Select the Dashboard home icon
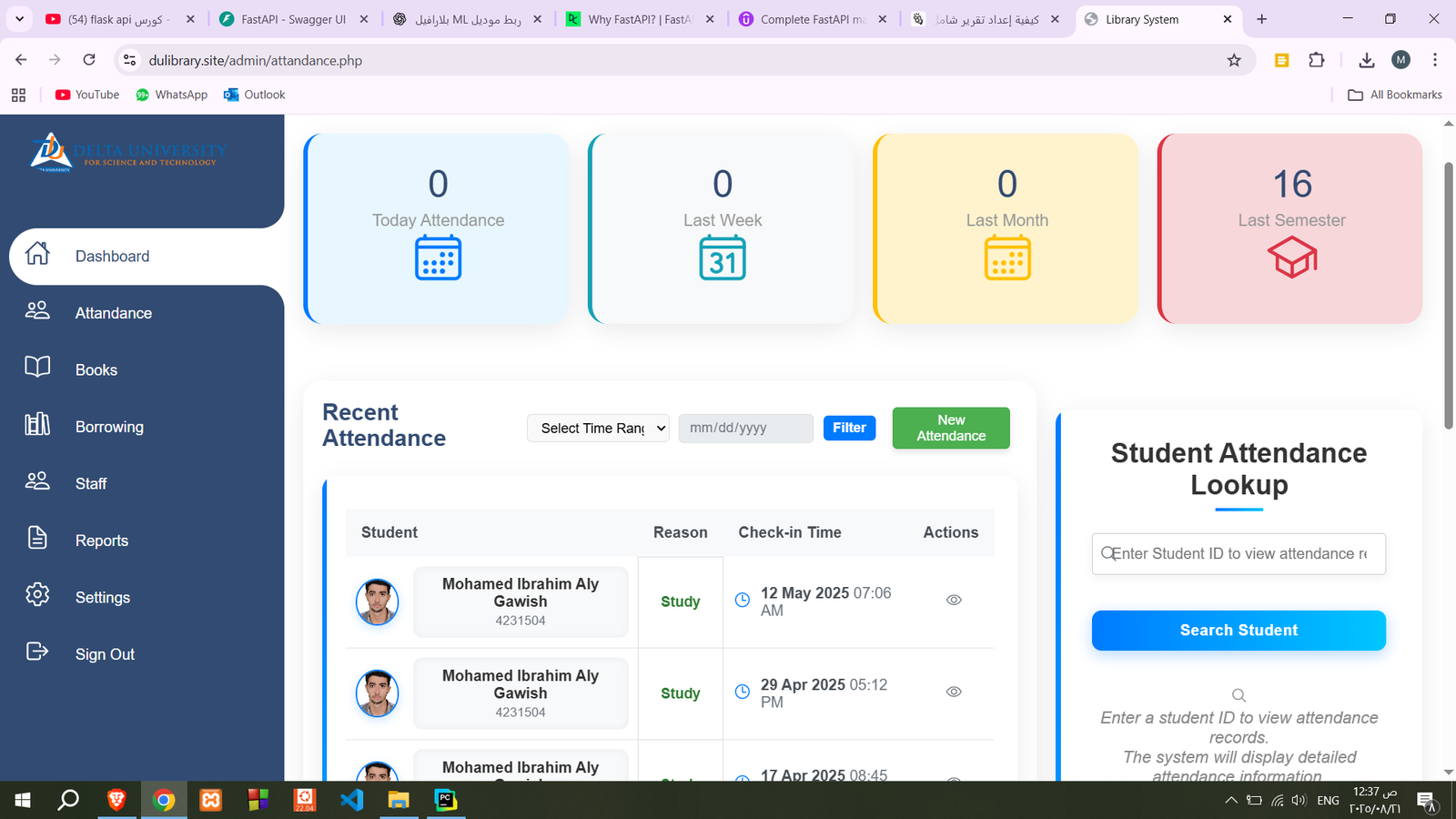Viewport: 1456px width, 819px height. point(37,256)
